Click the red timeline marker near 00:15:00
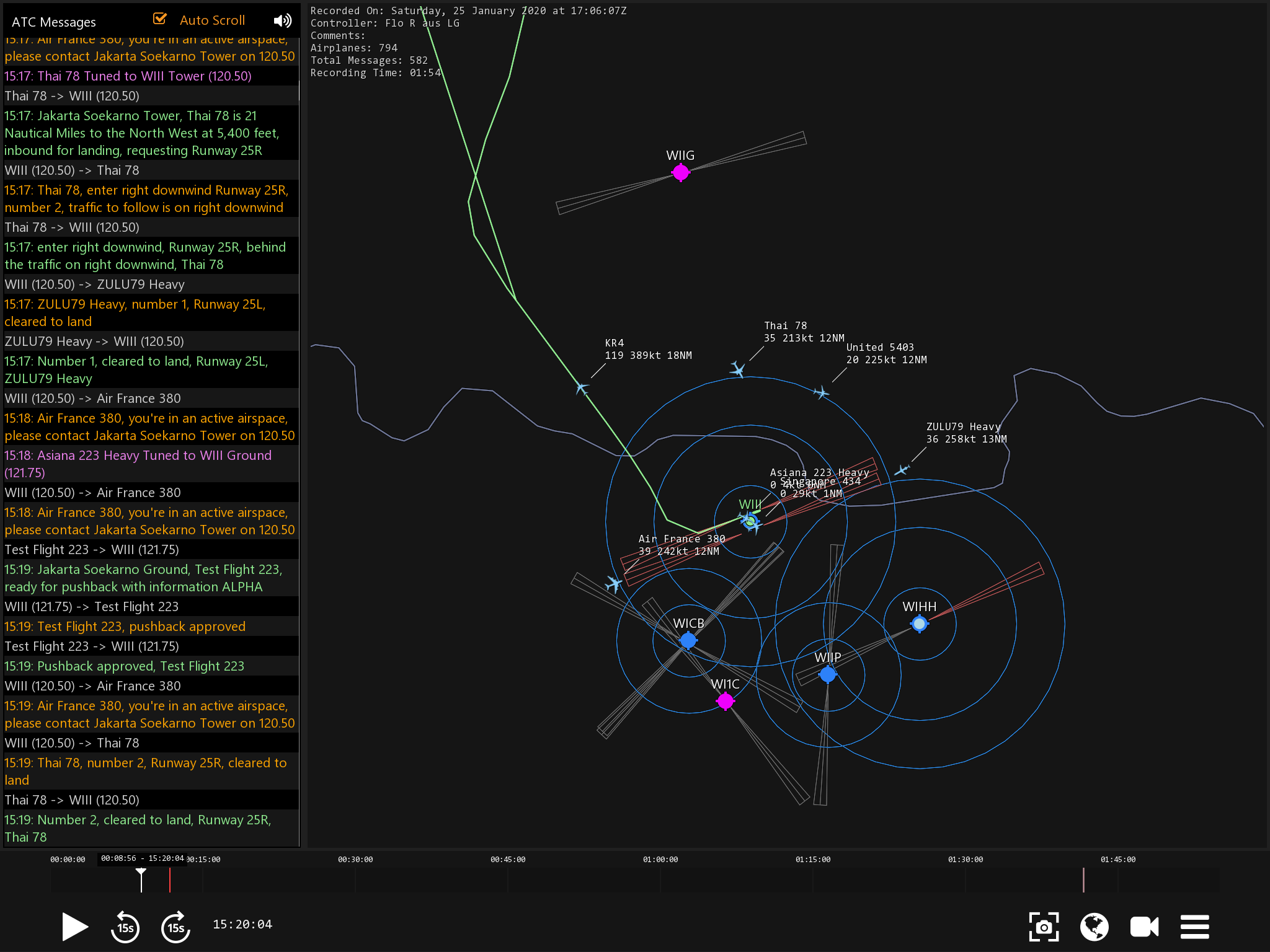This screenshot has width=1270, height=952. 170,879
